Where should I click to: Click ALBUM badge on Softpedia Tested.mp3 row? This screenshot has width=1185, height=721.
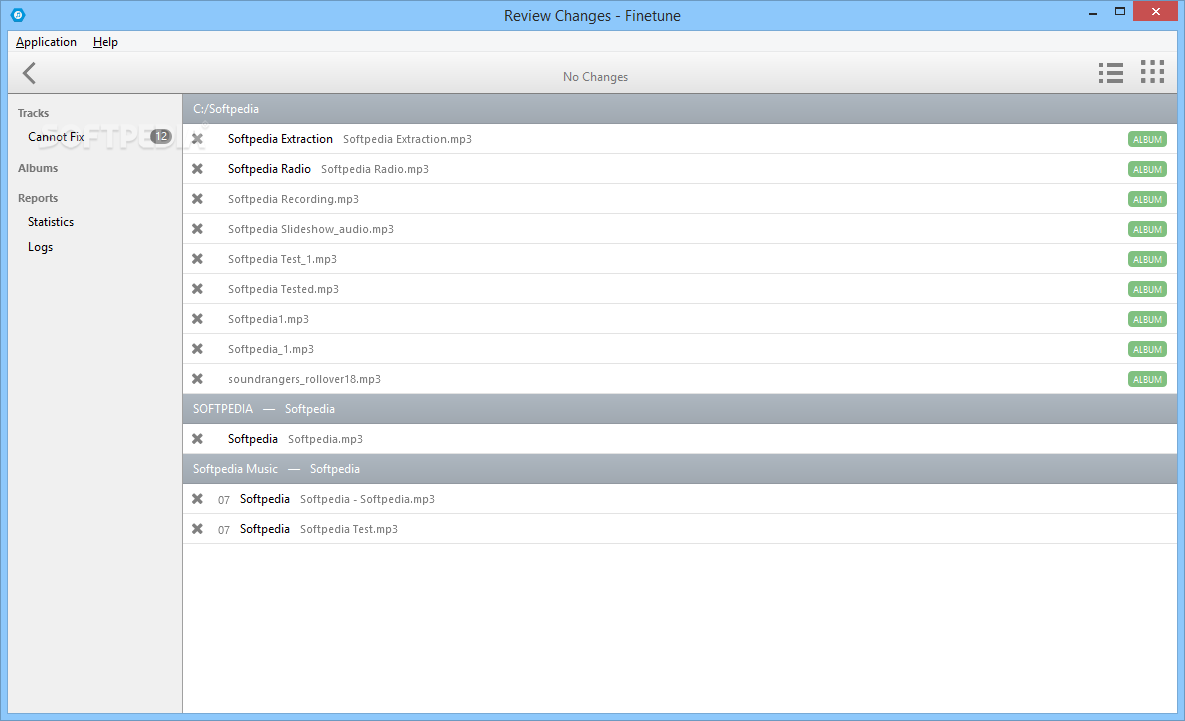1147,289
